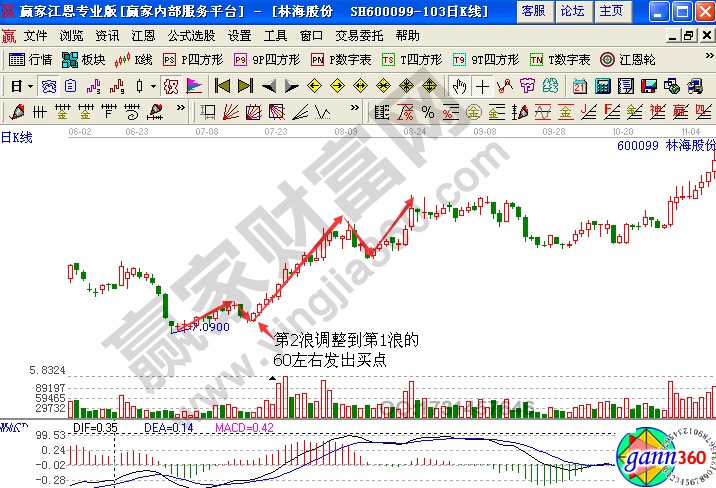
Task: Toggle the crosshair cursor mode
Action: [481, 86]
